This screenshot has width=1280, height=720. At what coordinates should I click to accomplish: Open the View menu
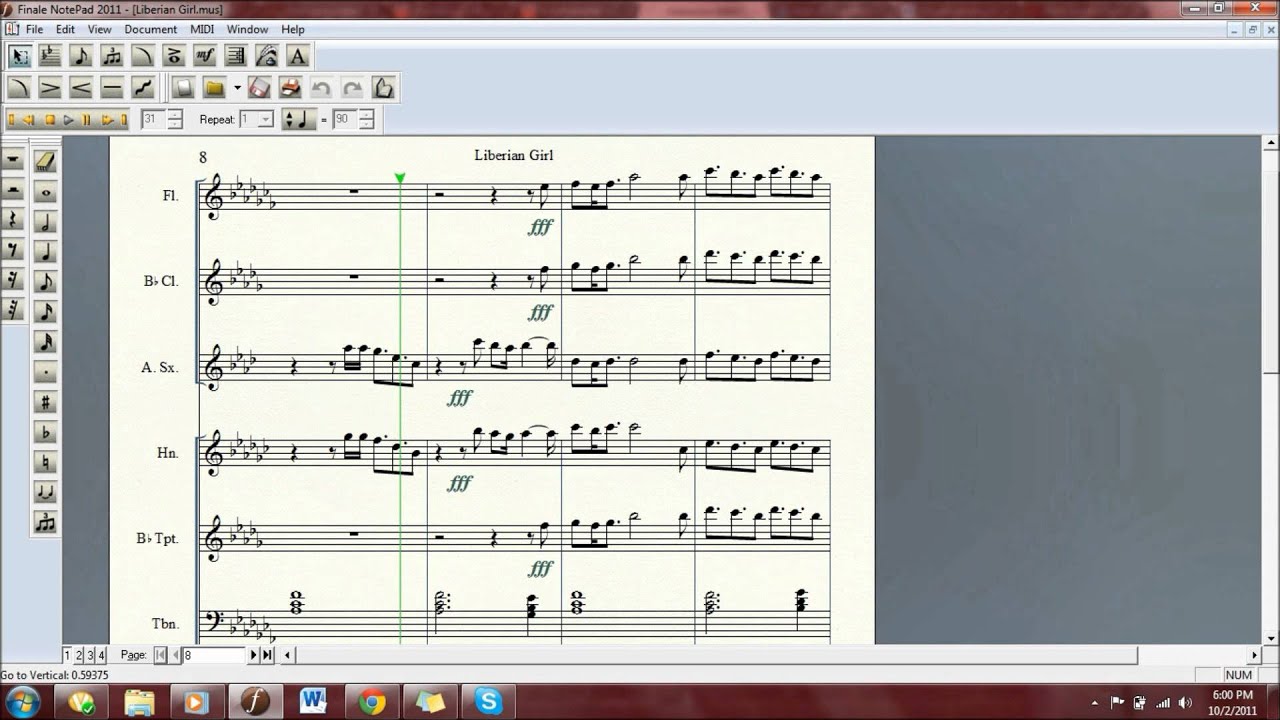point(99,30)
